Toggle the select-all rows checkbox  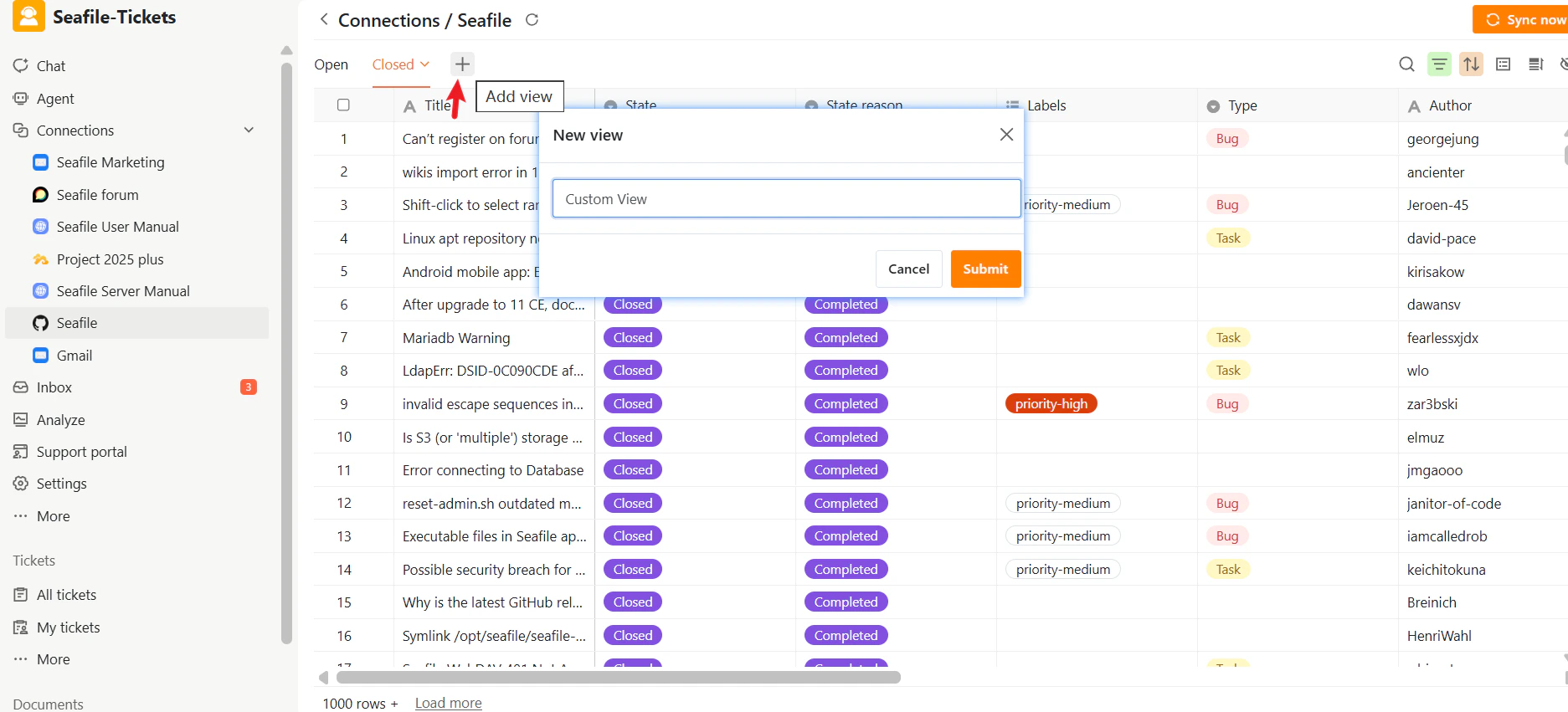(343, 105)
